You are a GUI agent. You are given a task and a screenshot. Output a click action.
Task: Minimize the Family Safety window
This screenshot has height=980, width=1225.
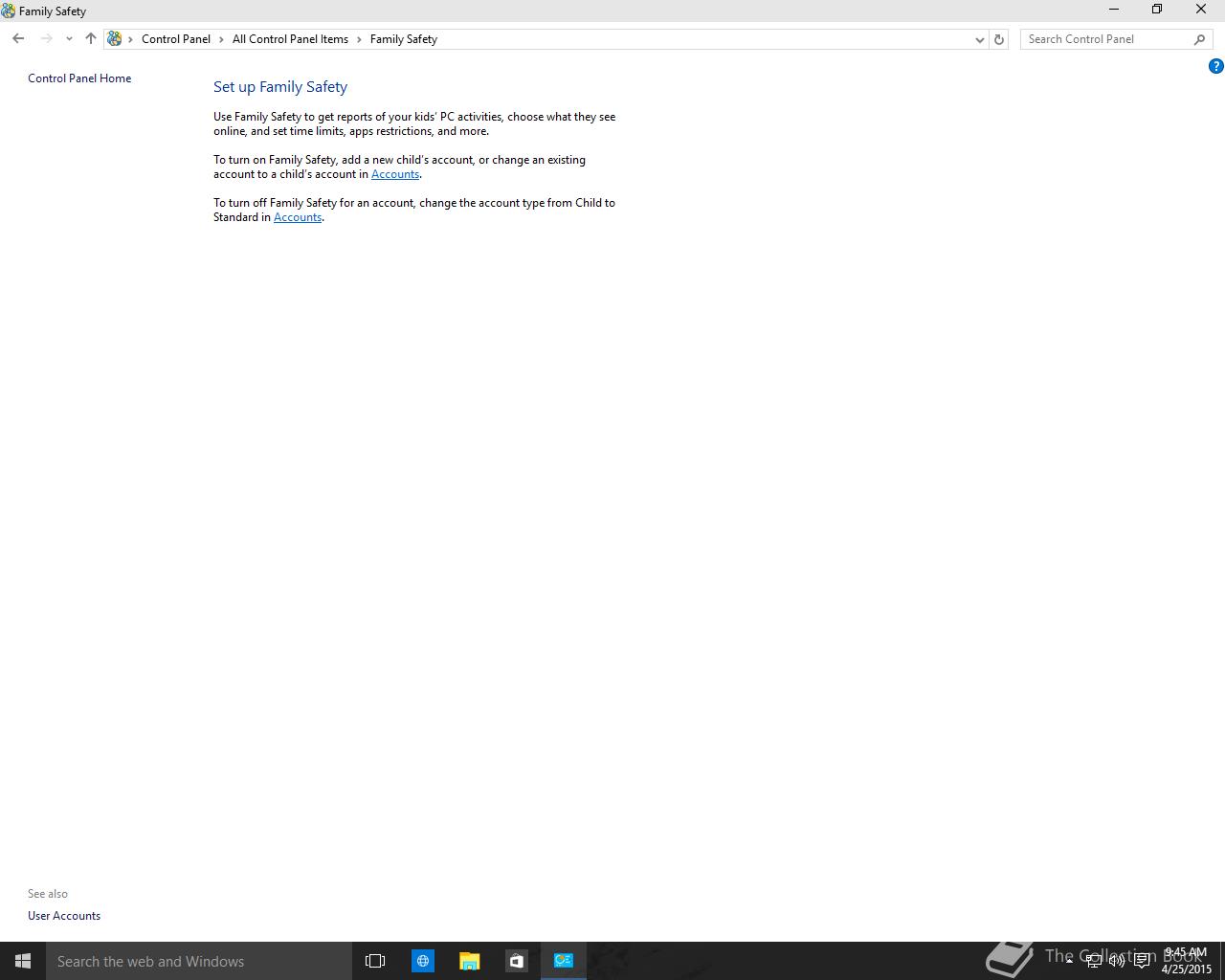coord(1113,10)
